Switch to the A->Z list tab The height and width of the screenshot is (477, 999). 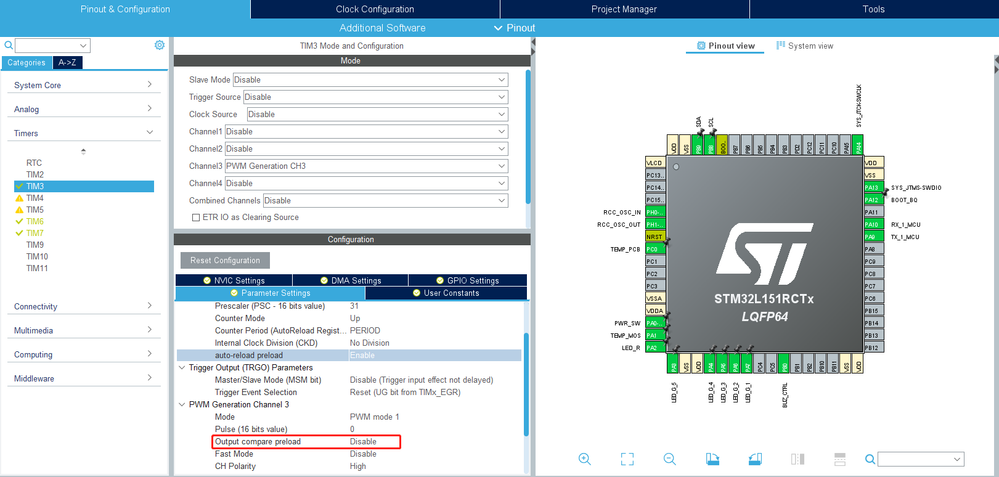68,62
